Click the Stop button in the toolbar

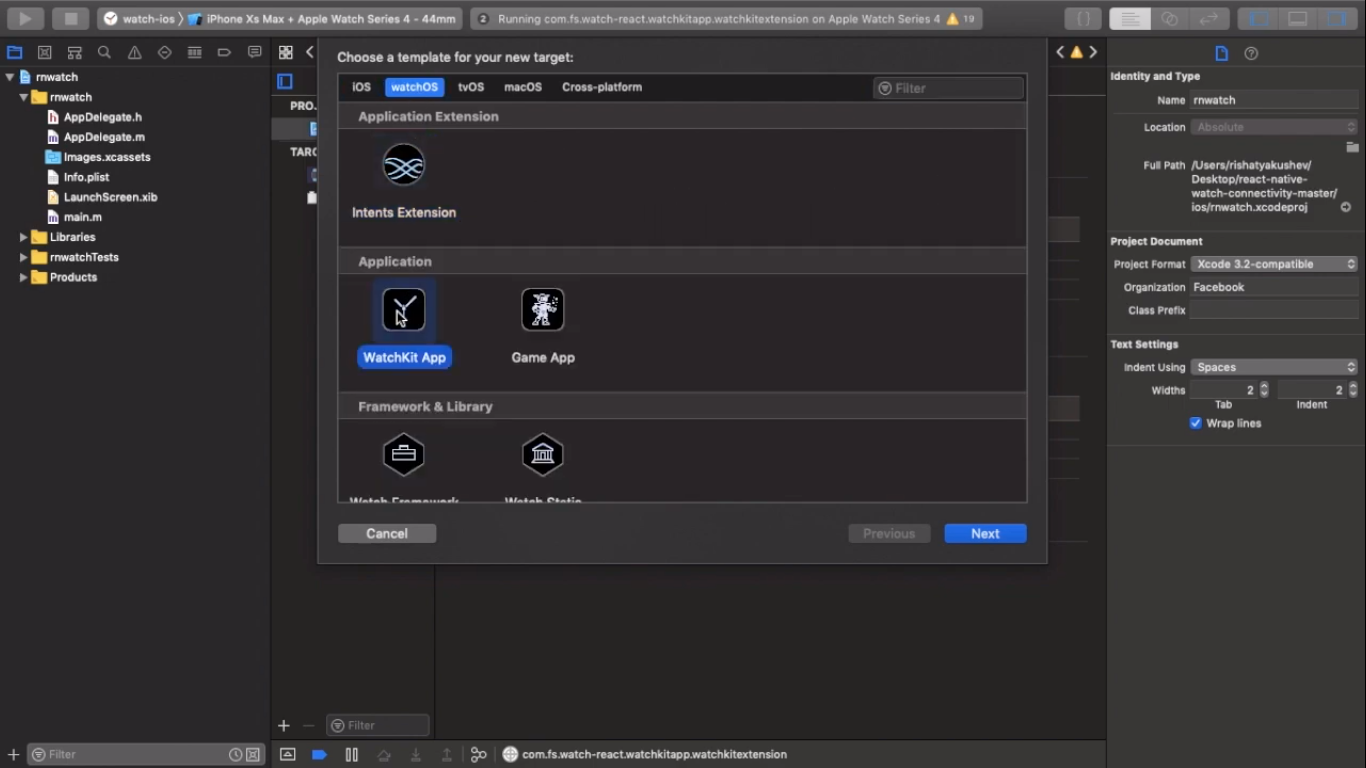point(71,18)
